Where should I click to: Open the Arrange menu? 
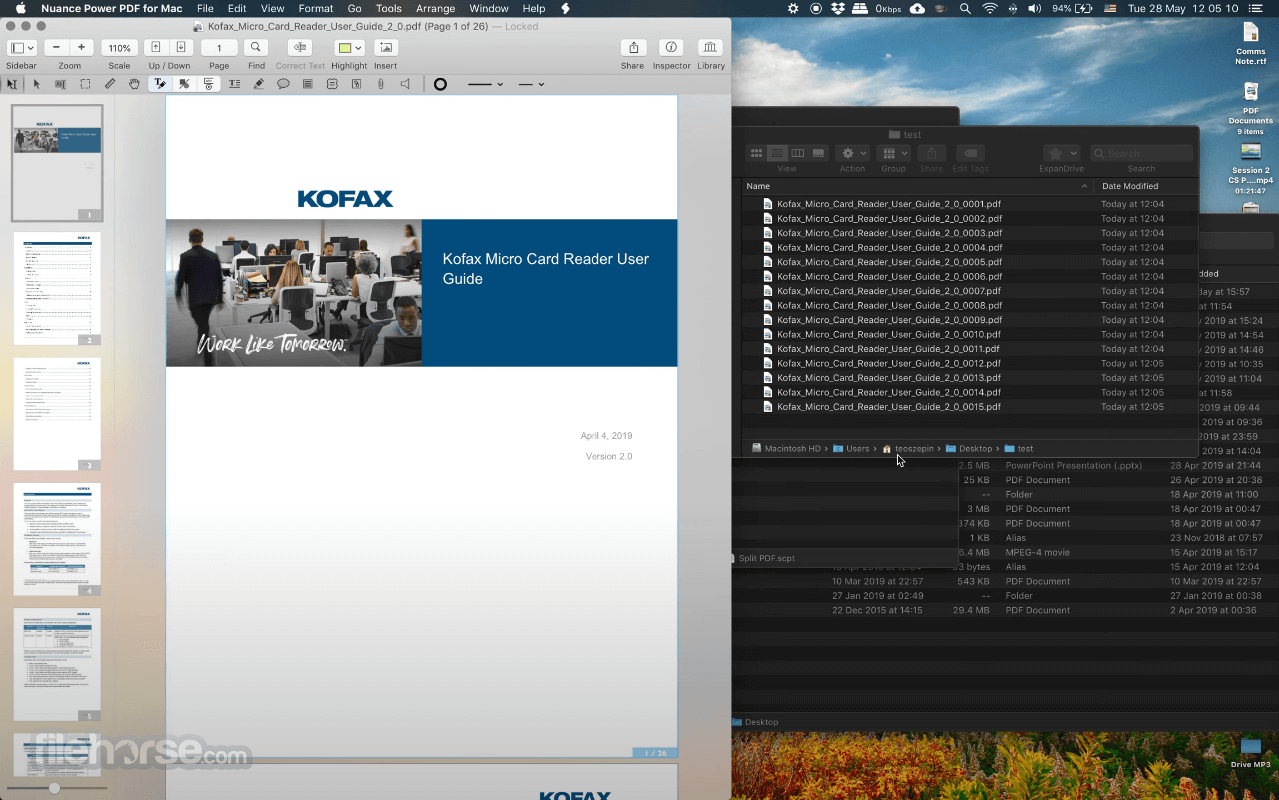click(435, 8)
